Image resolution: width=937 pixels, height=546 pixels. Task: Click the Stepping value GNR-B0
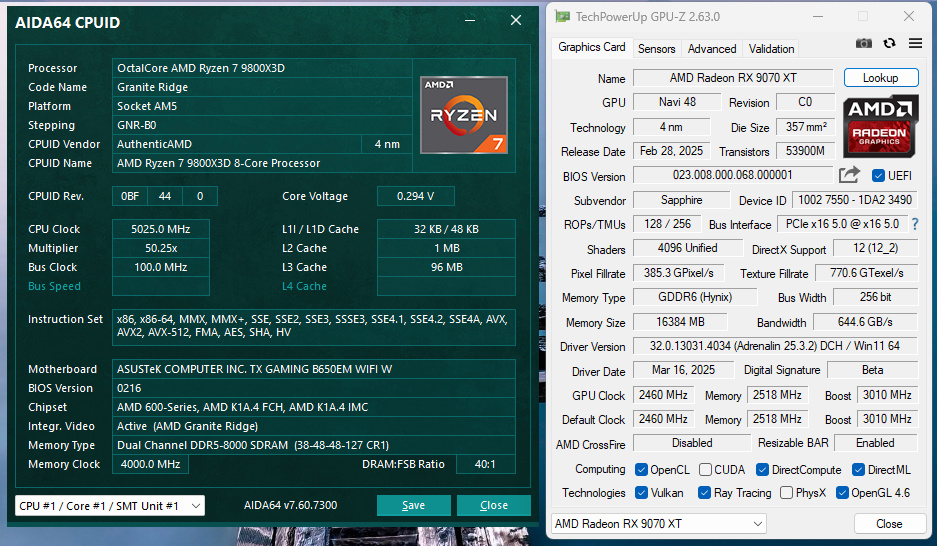[262, 125]
